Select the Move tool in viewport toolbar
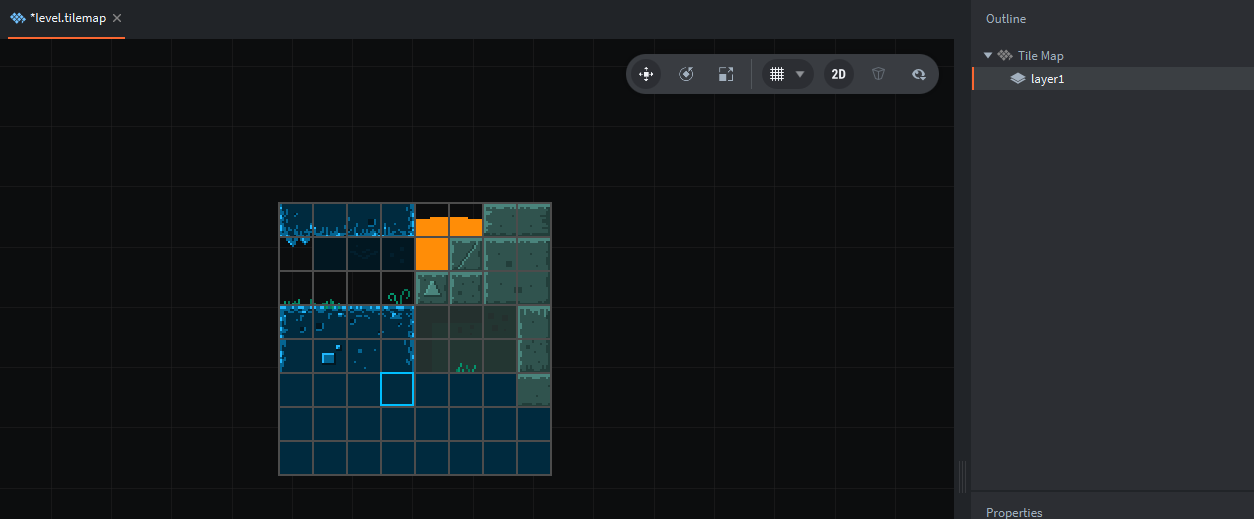 (x=646, y=74)
